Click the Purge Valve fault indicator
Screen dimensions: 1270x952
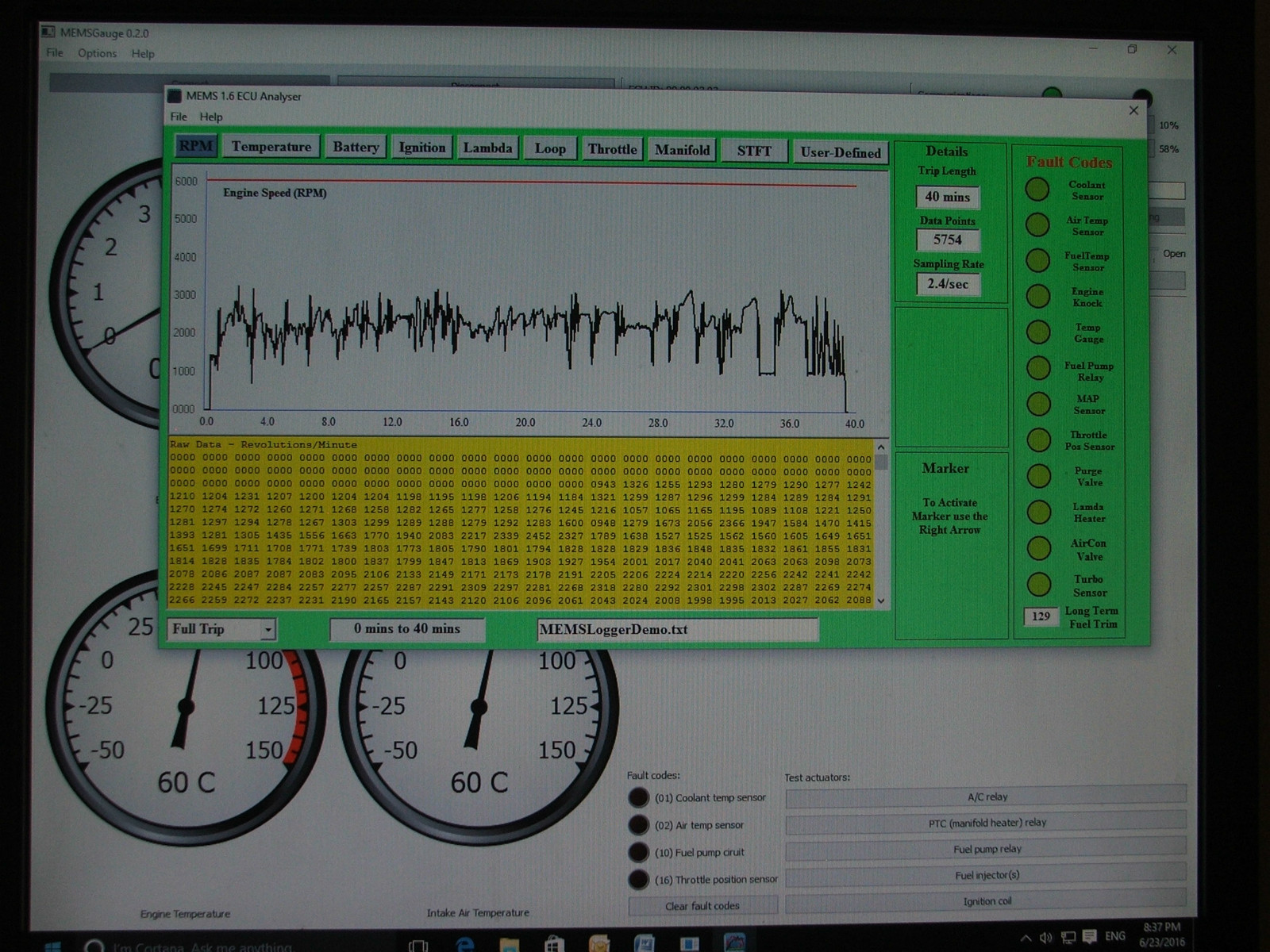tap(1039, 476)
